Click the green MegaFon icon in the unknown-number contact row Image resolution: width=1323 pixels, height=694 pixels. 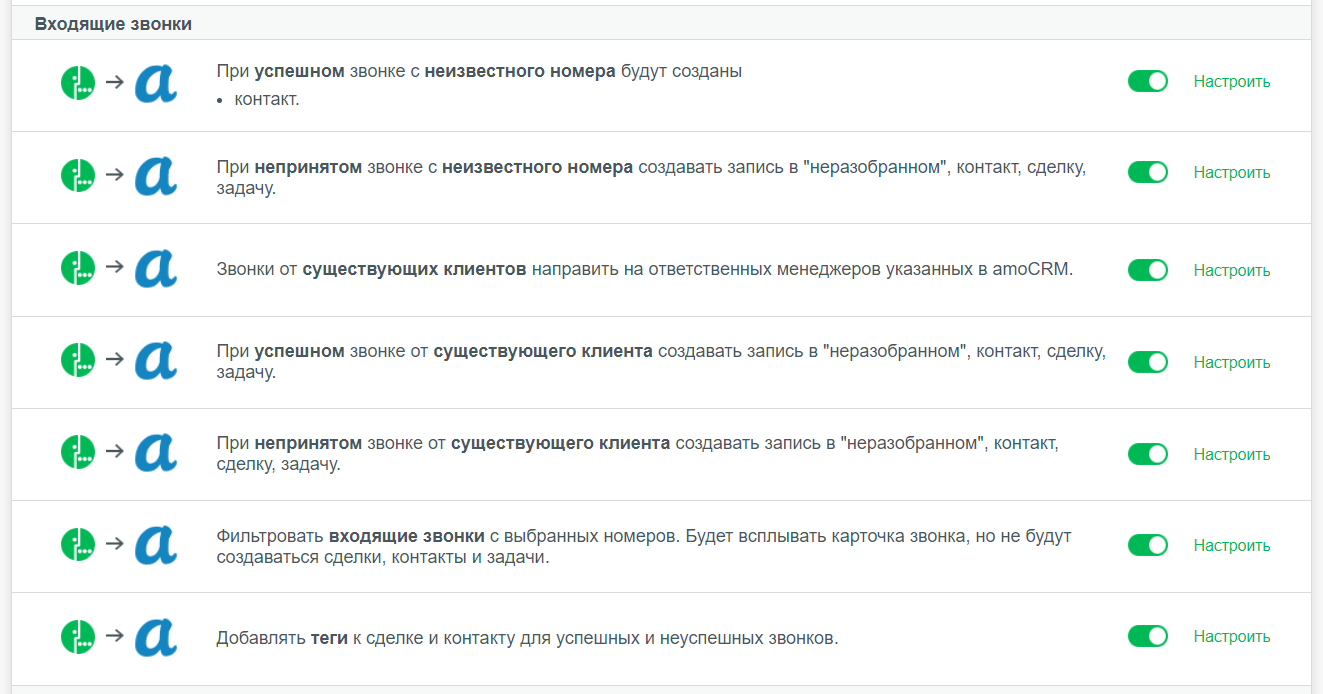(x=78, y=82)
